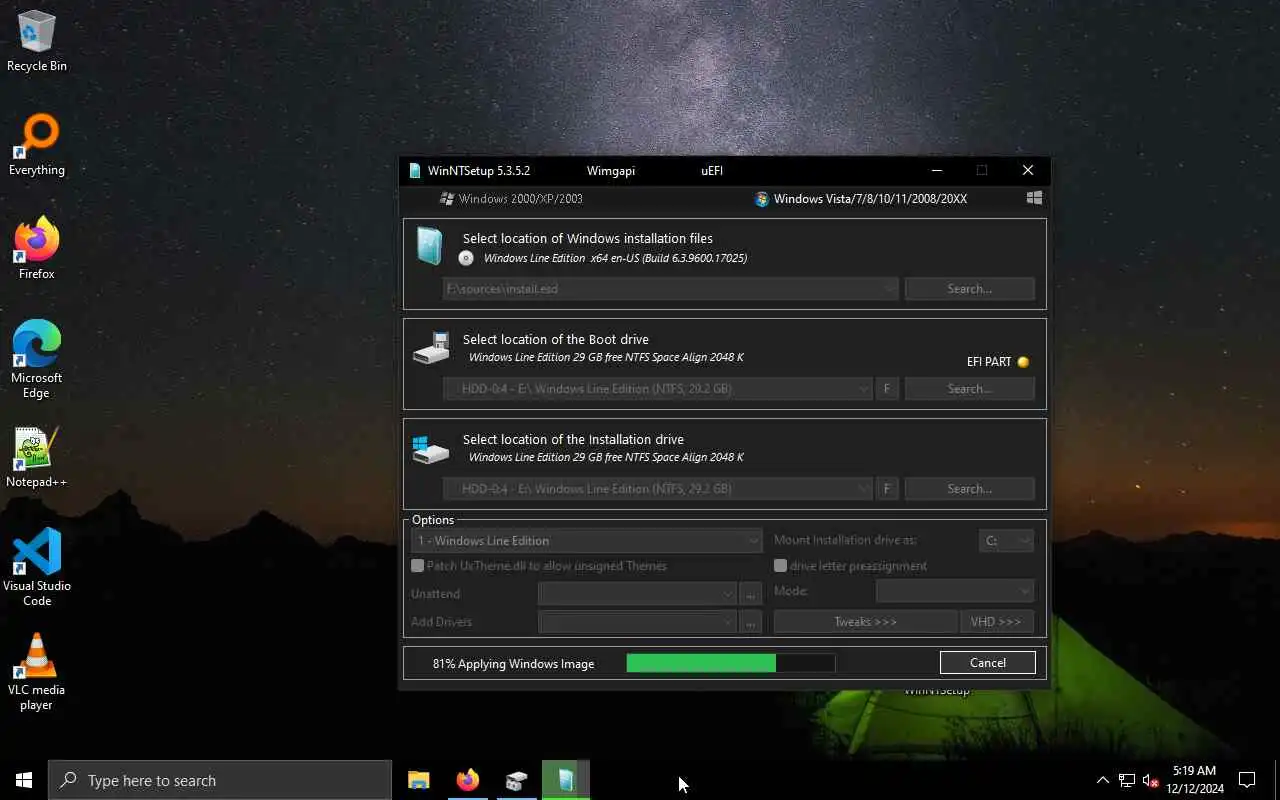
Task: Click Search button for the Boot drive
Action: coord(969,389)
